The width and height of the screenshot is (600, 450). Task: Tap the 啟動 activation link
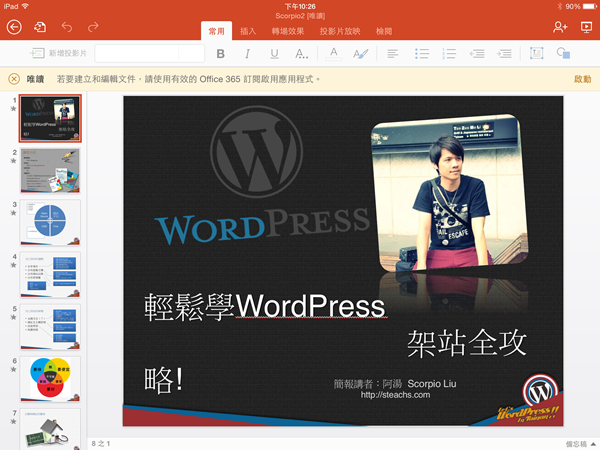[582, 79]
